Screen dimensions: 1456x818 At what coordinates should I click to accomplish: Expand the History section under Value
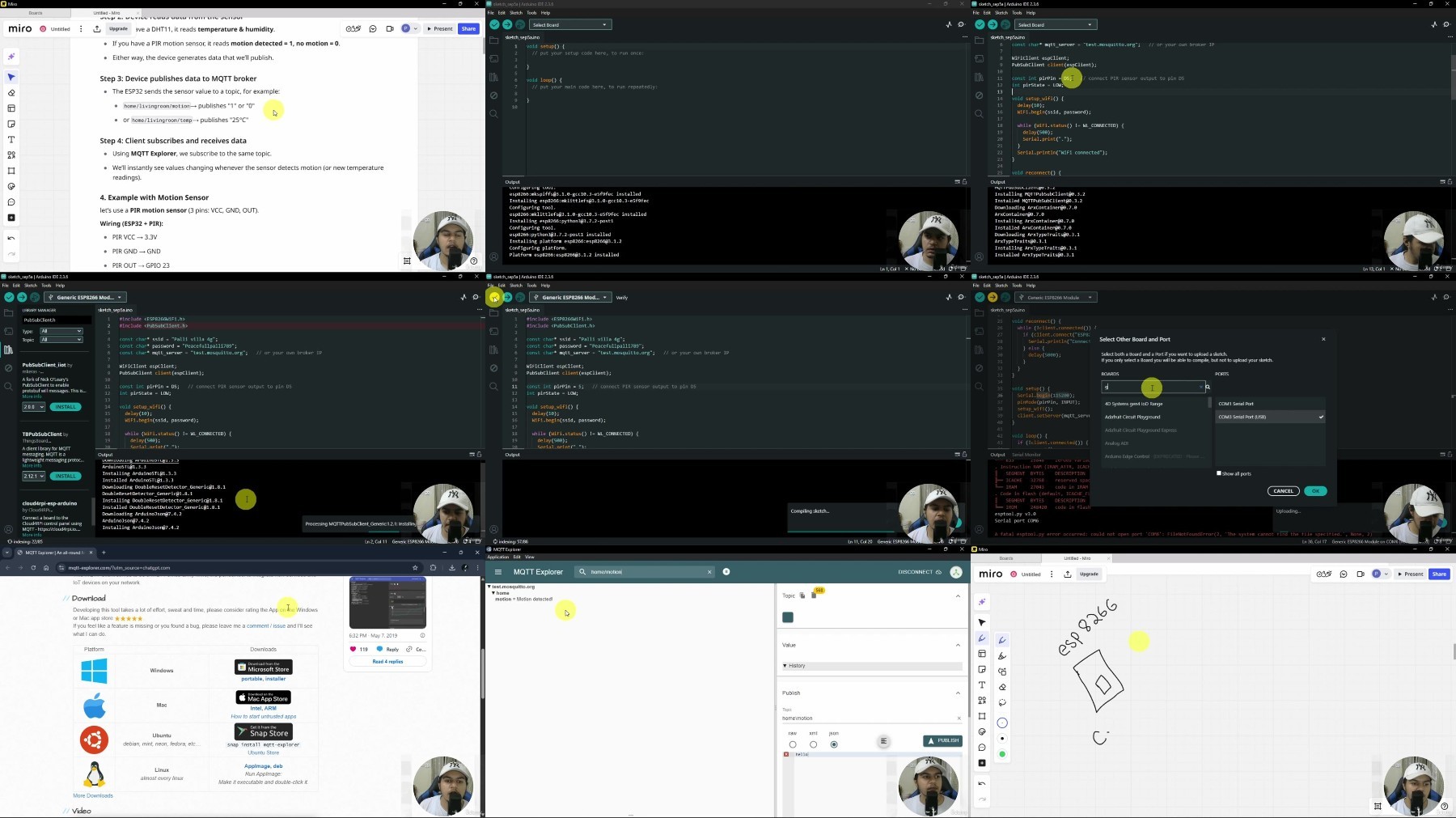tap(872, 666)
